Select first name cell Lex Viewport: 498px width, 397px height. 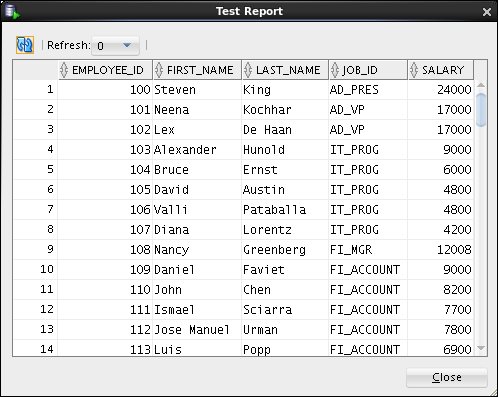pyautogui.click(x=197, y=130)
